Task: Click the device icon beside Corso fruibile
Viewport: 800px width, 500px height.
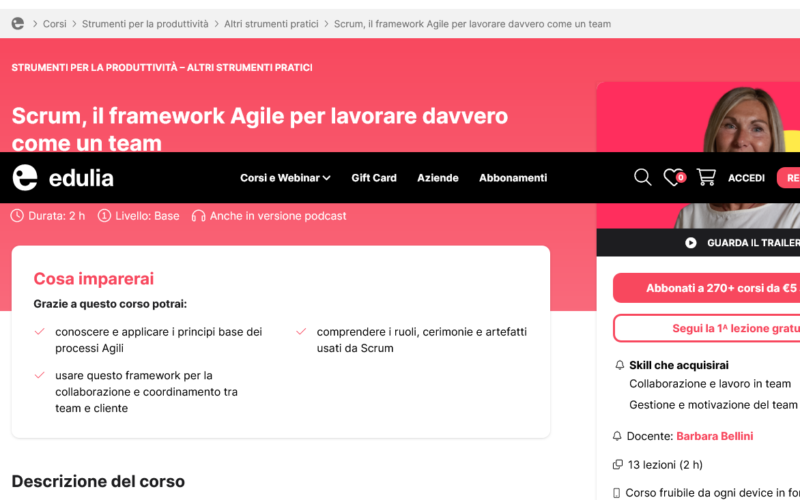Action: (616, 493)
